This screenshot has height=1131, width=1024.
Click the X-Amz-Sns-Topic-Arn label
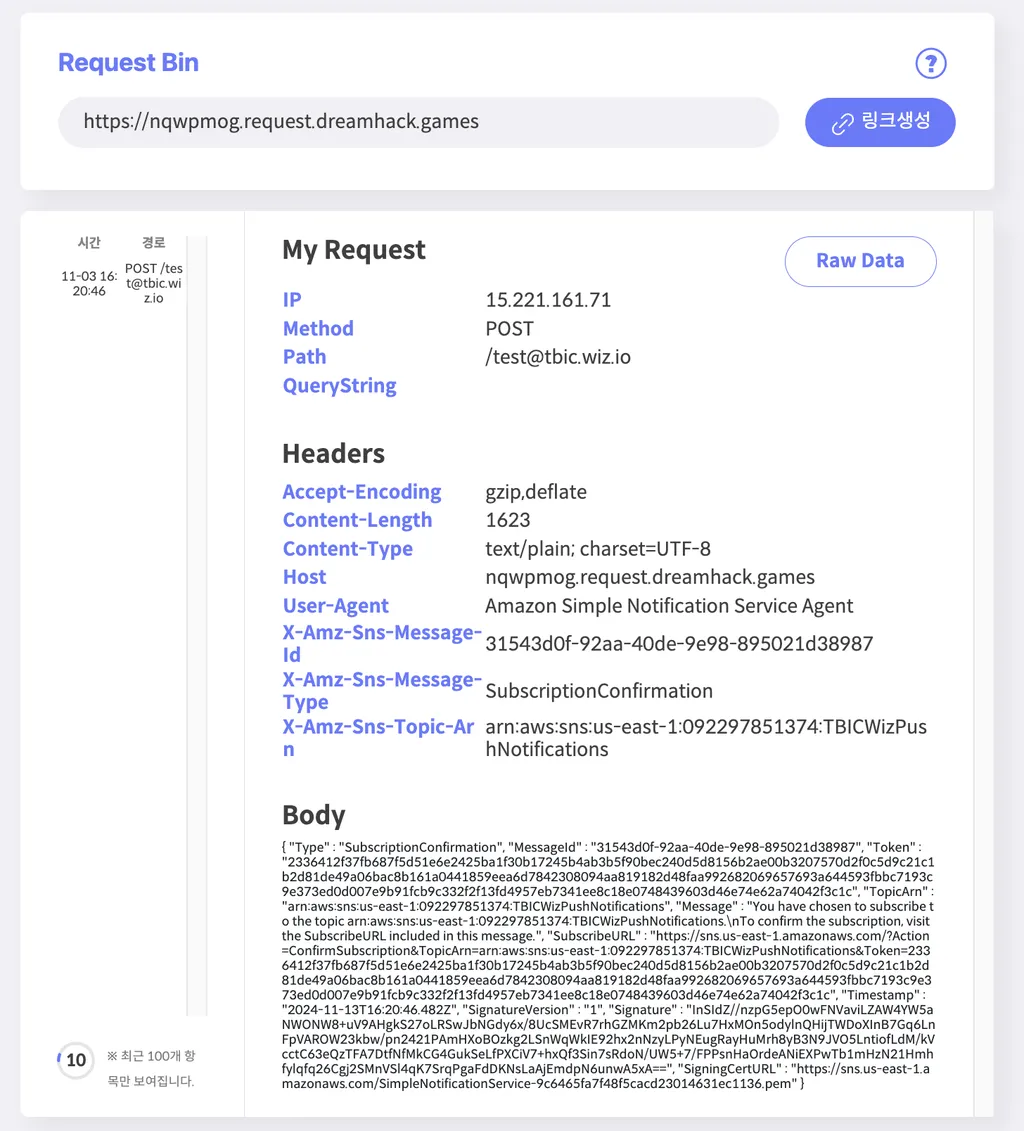click(378, 738)
